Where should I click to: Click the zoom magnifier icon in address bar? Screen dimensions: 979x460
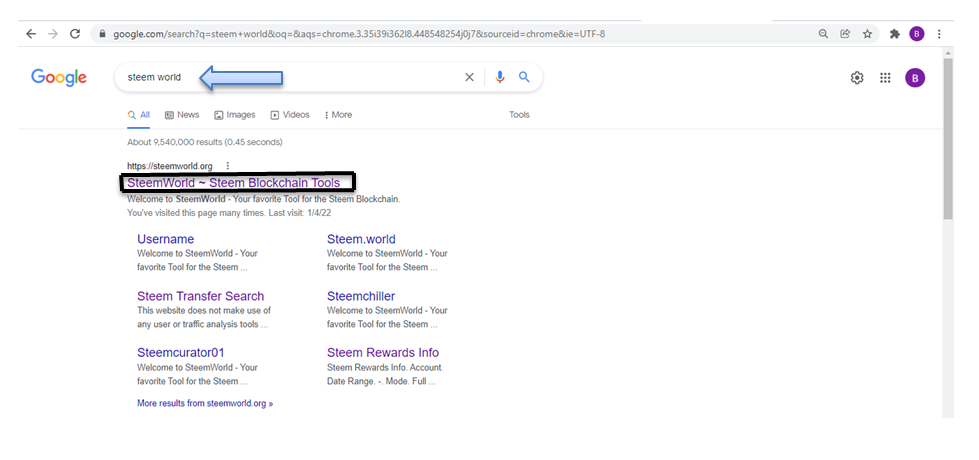824,34
